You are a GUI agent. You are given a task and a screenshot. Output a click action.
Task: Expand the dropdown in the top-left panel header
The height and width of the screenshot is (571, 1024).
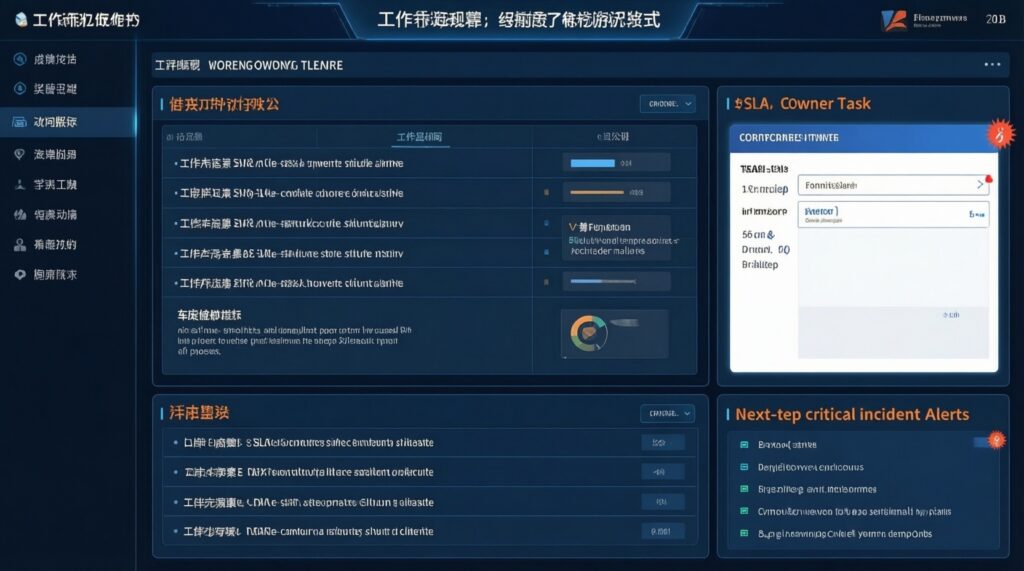pyautogui.click(x=667, y=104)
